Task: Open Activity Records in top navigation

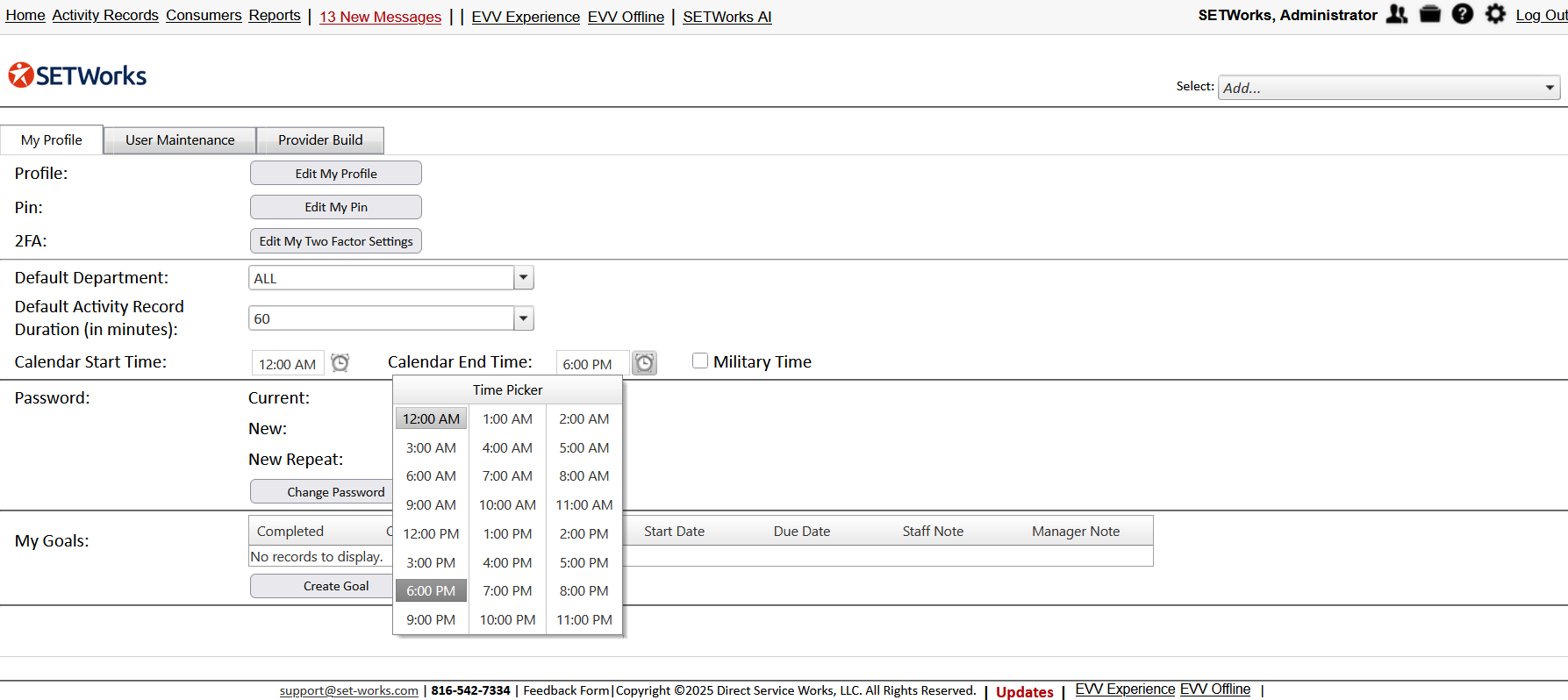Action: coord(105,16)
